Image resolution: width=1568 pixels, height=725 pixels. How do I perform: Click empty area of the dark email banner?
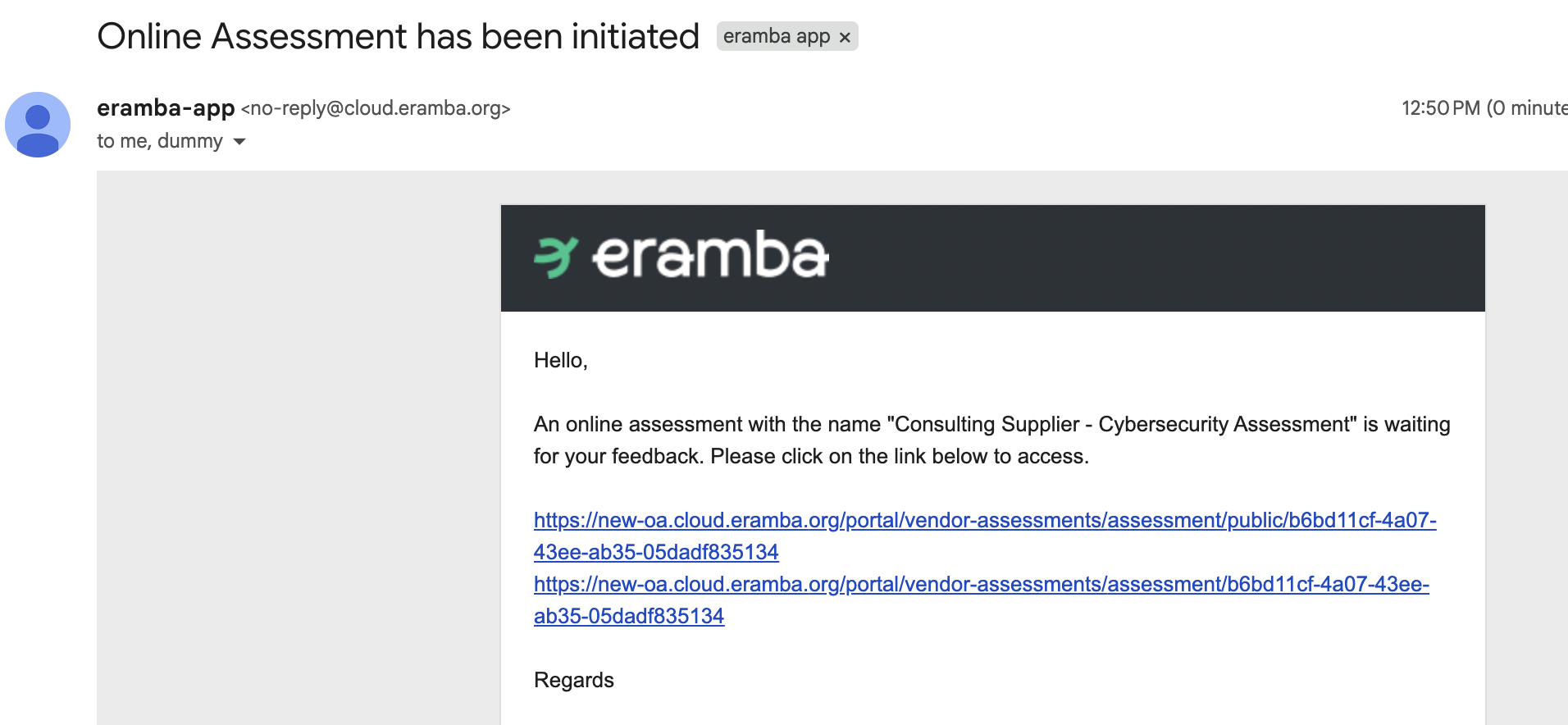click(1148, 258)
